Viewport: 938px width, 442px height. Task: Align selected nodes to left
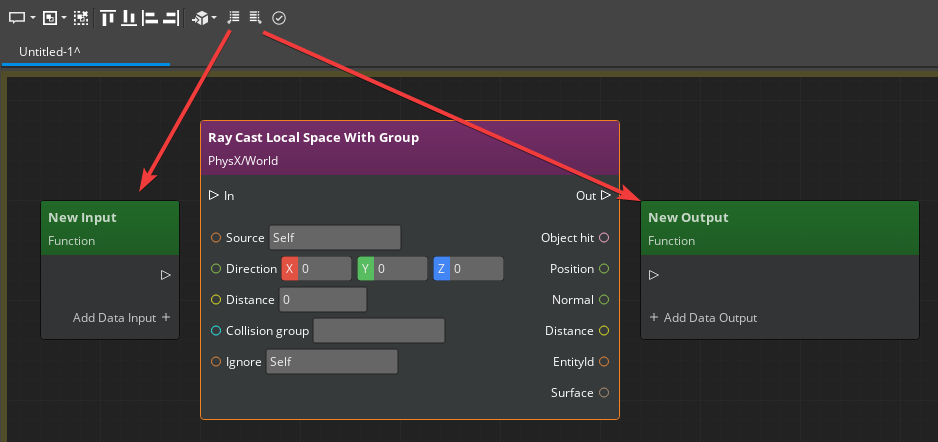(150, 18)
